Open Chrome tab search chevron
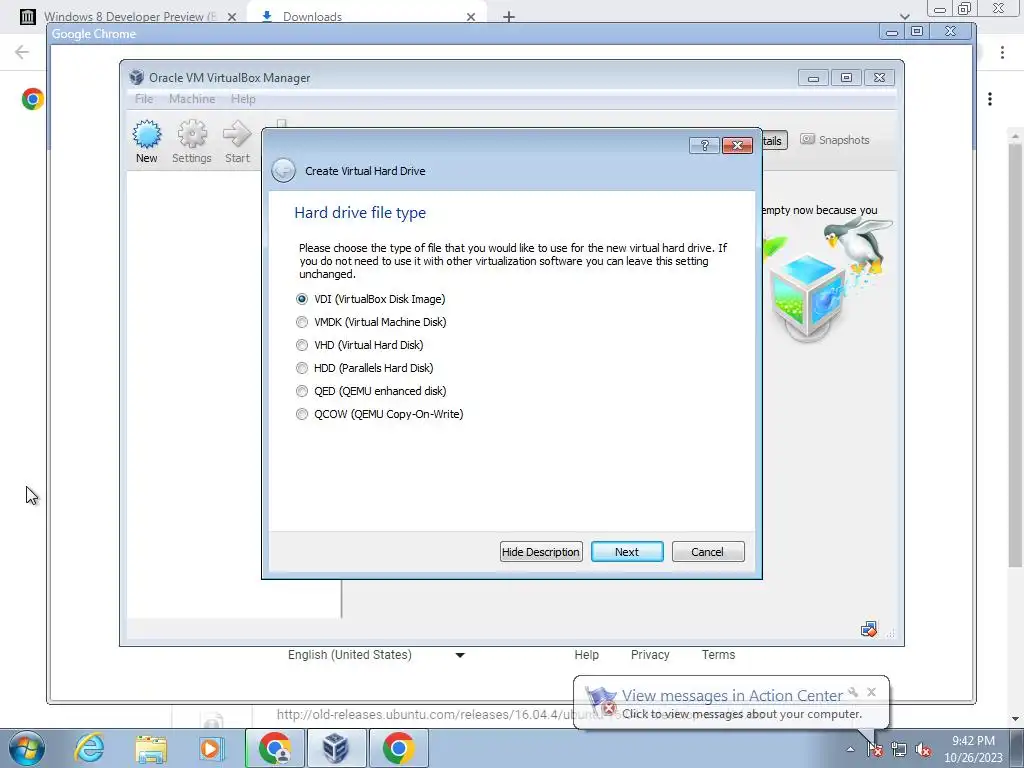 pyautogui.click(x=904, y=16)
